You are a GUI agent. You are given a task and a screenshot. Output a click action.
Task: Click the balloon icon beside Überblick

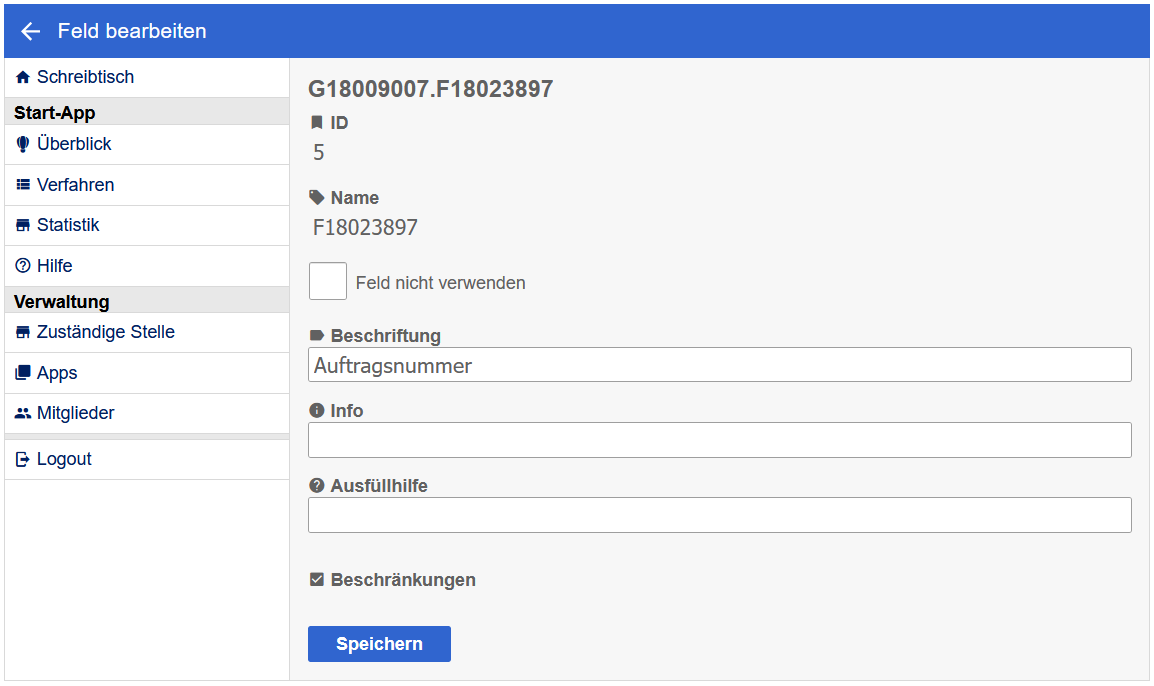23,144
